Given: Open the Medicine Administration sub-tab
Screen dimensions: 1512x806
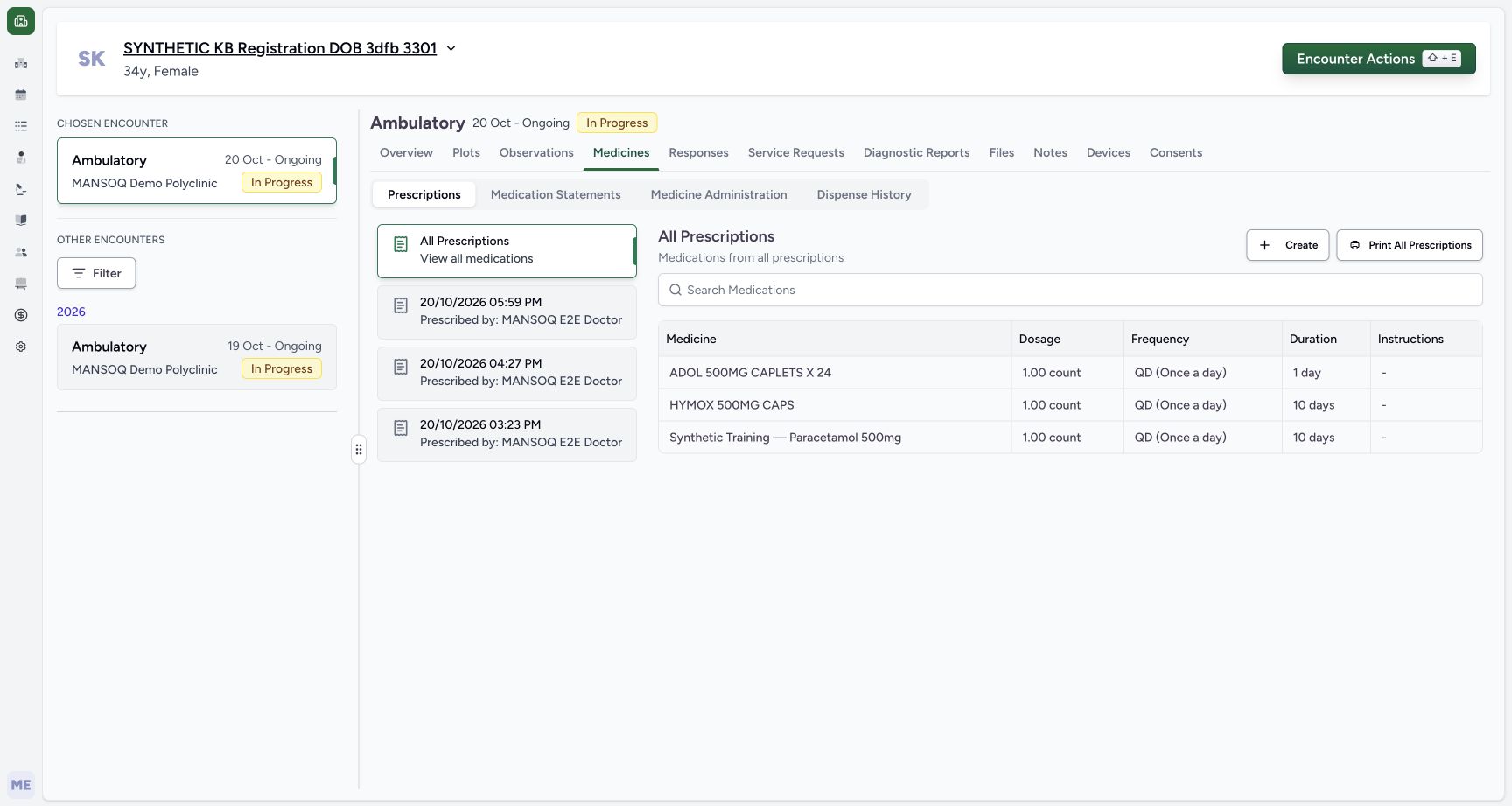Looking at the screenshot, I should click(719, 194).
